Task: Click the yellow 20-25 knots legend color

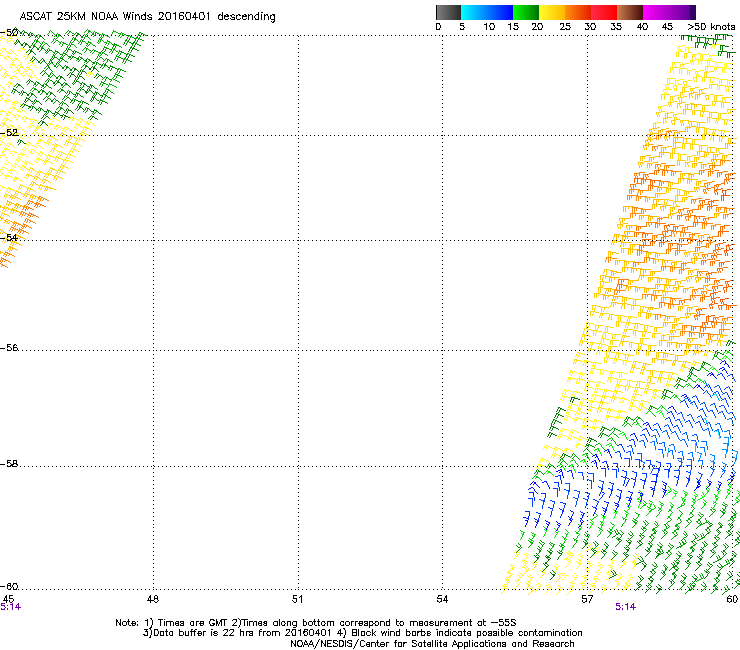Action: point(552,12)
